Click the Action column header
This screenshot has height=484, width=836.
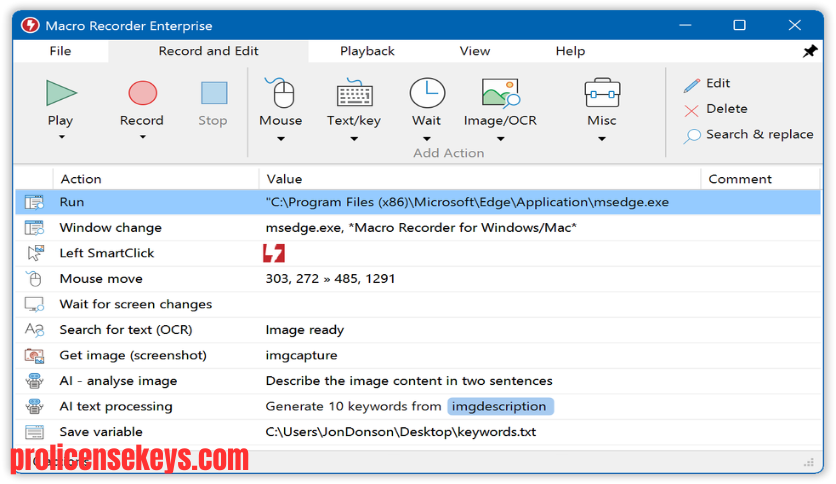pos(81,179)
